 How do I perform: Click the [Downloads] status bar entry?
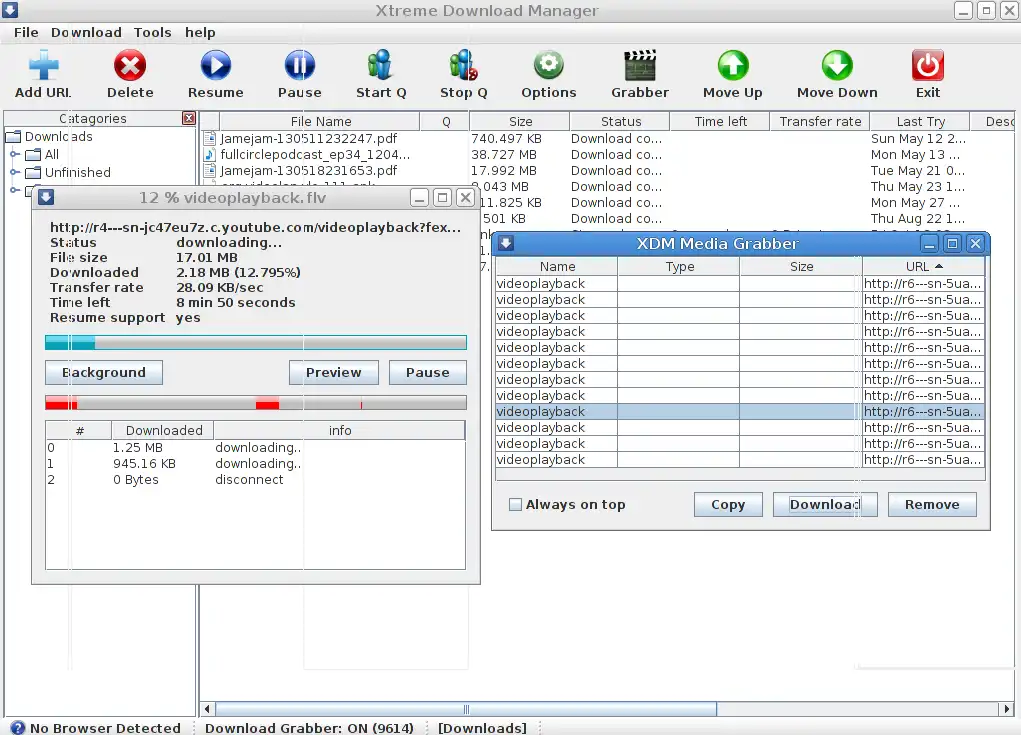tap(482, 728)
